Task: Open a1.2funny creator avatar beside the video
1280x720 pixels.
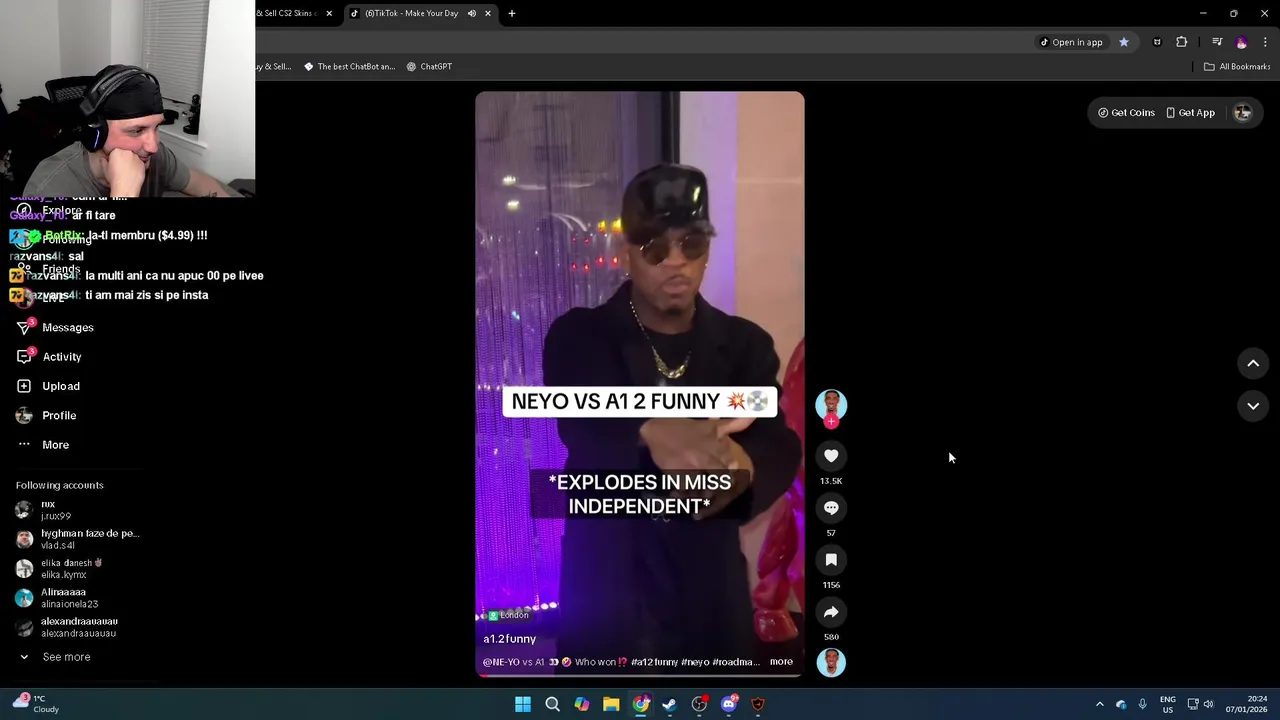Action: coord(831,405)
